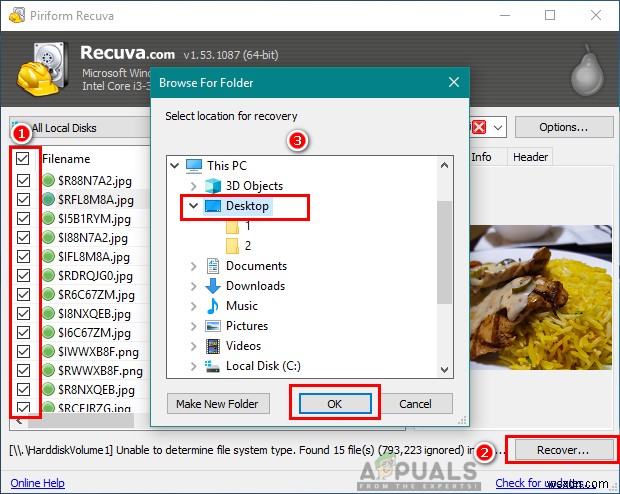Collapse the This PC tree node
This screenshot has height=494, width=620.
174,165
